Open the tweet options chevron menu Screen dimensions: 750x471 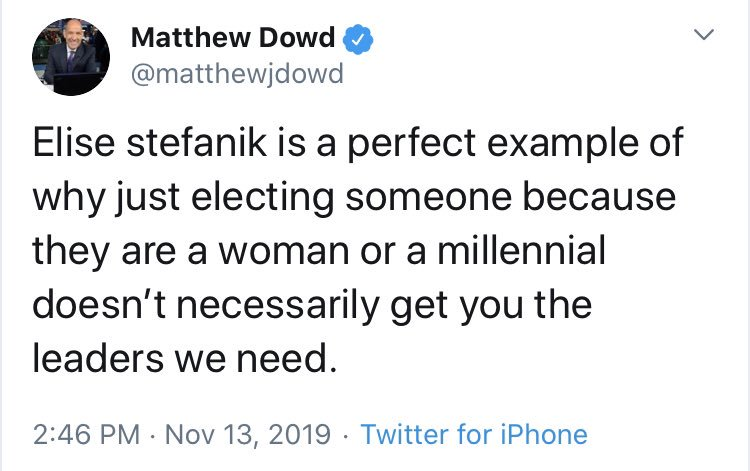(705, 36)
